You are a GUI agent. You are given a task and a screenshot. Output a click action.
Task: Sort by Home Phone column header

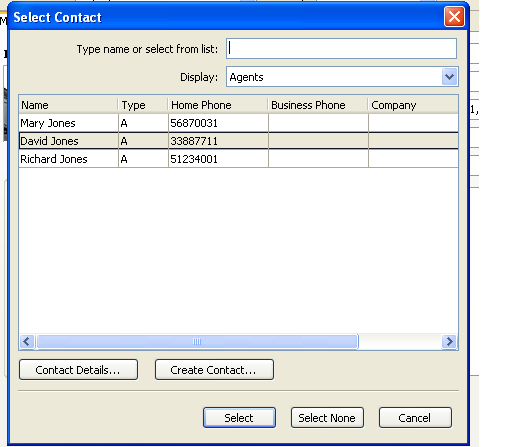pyautogui.click(x=218, y=105)
